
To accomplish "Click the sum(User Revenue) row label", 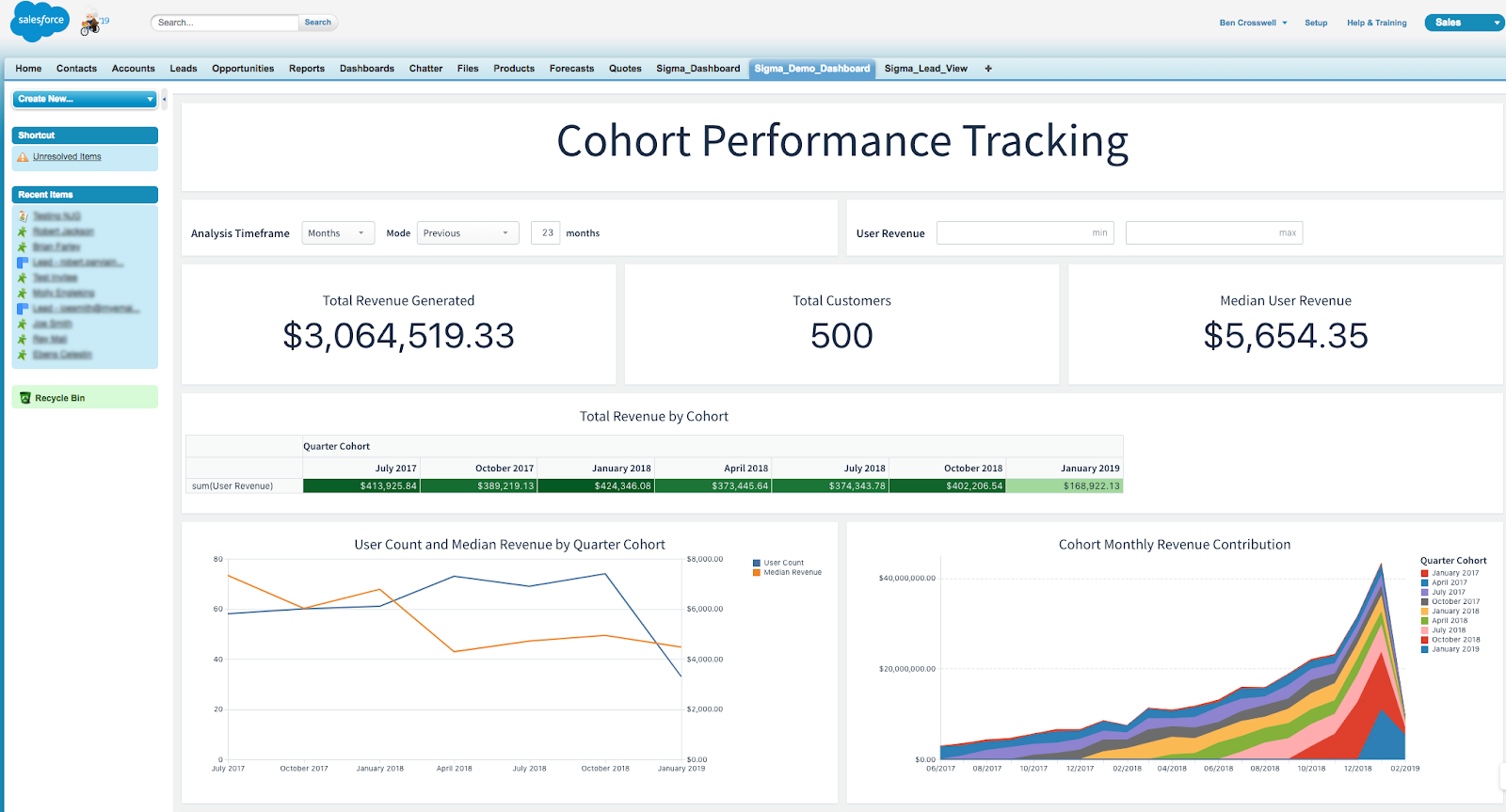I will [232, 486].
